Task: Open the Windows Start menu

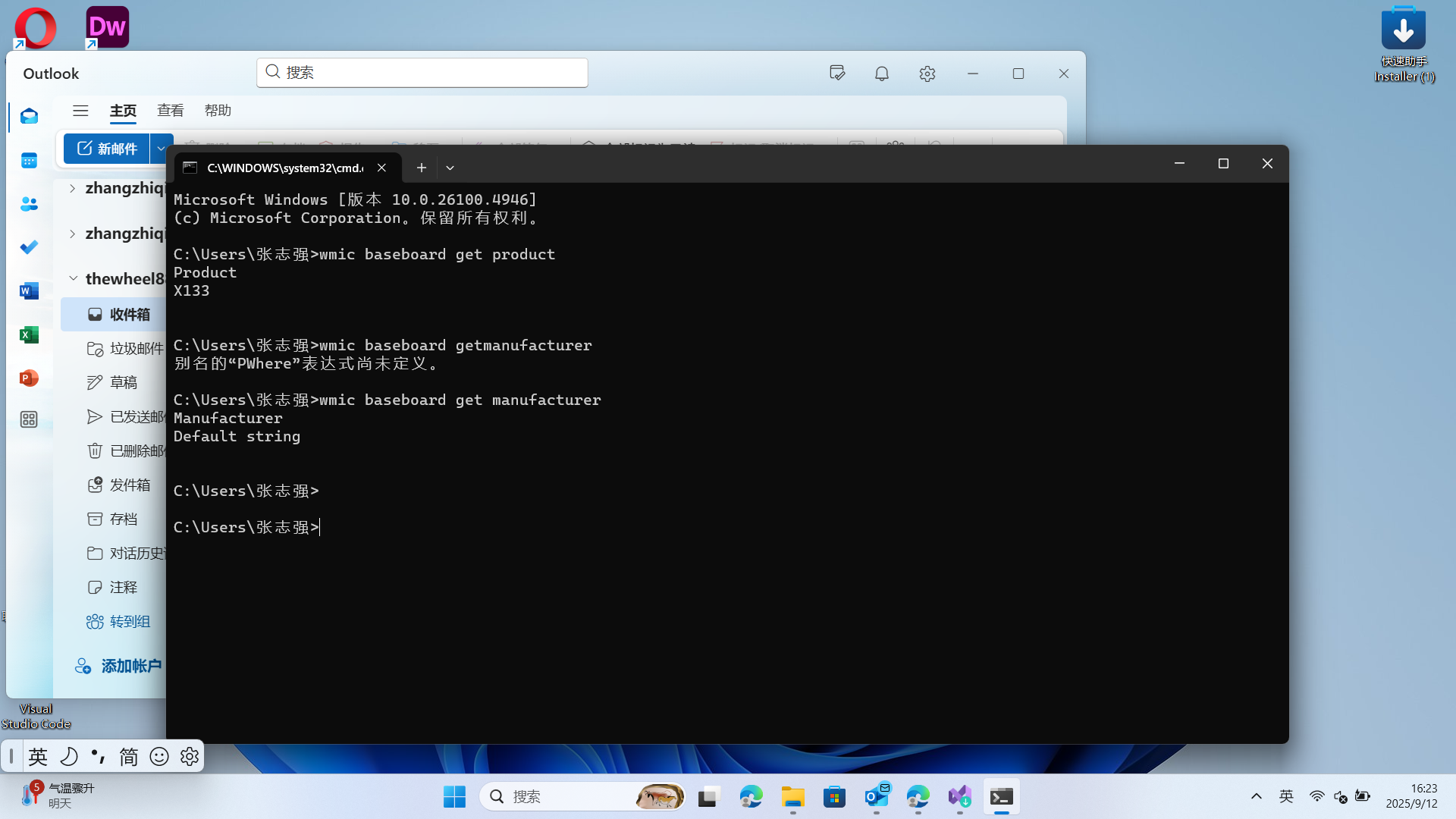Action: pyautogui.click(x=454, y=796)
